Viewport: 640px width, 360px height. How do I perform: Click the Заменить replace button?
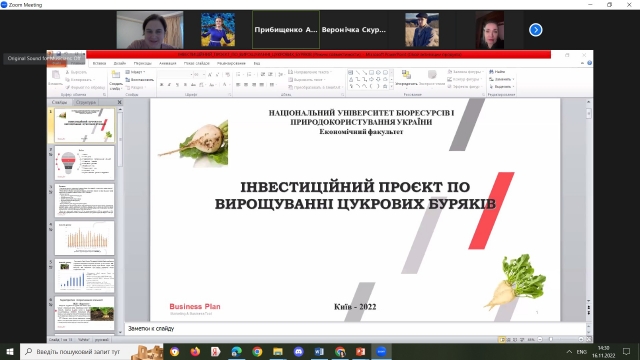501,80
